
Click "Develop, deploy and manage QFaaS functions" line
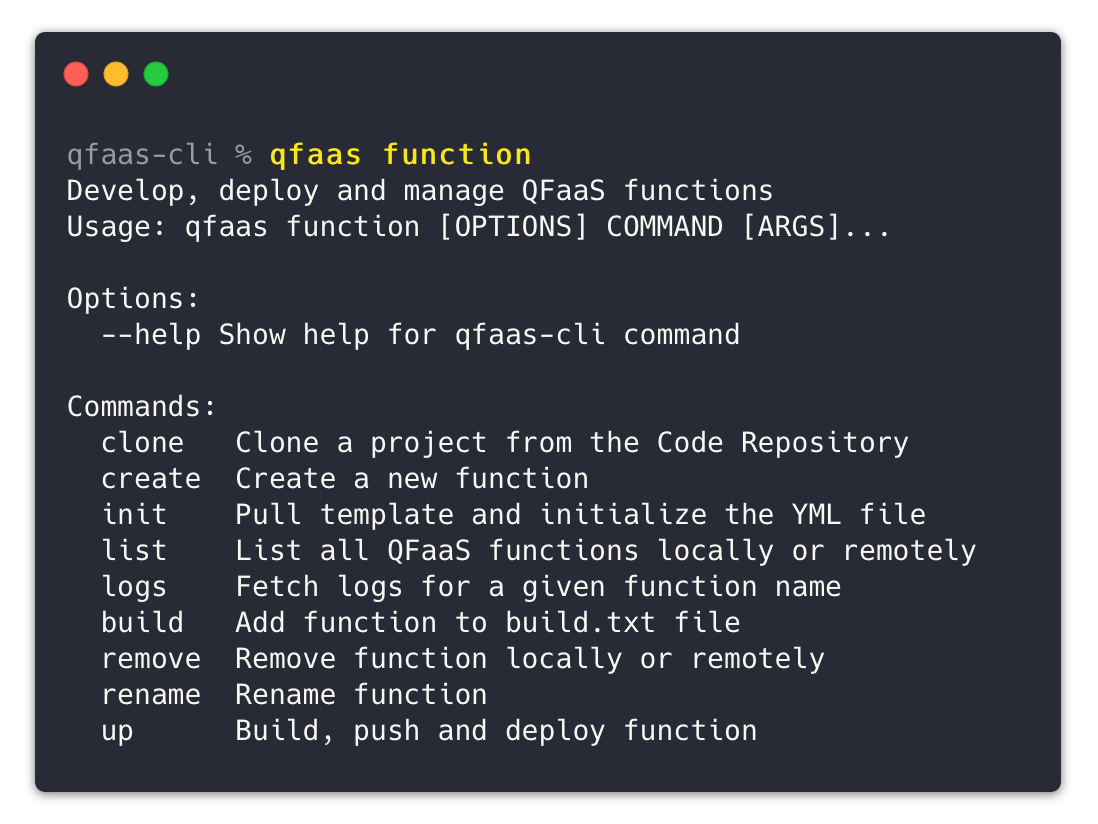pyautogui.click(x=420, y=191)
